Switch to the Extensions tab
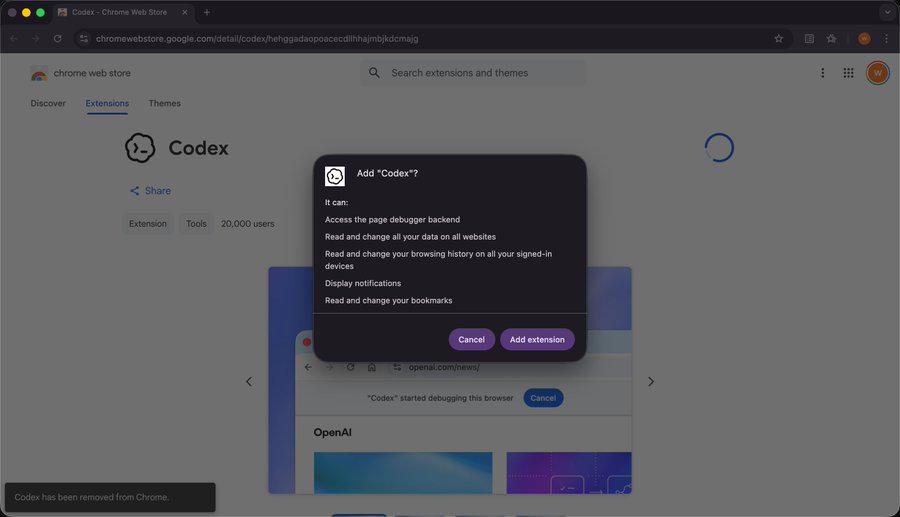The height and width of the screenshot is (517, 900). (107, 103)
